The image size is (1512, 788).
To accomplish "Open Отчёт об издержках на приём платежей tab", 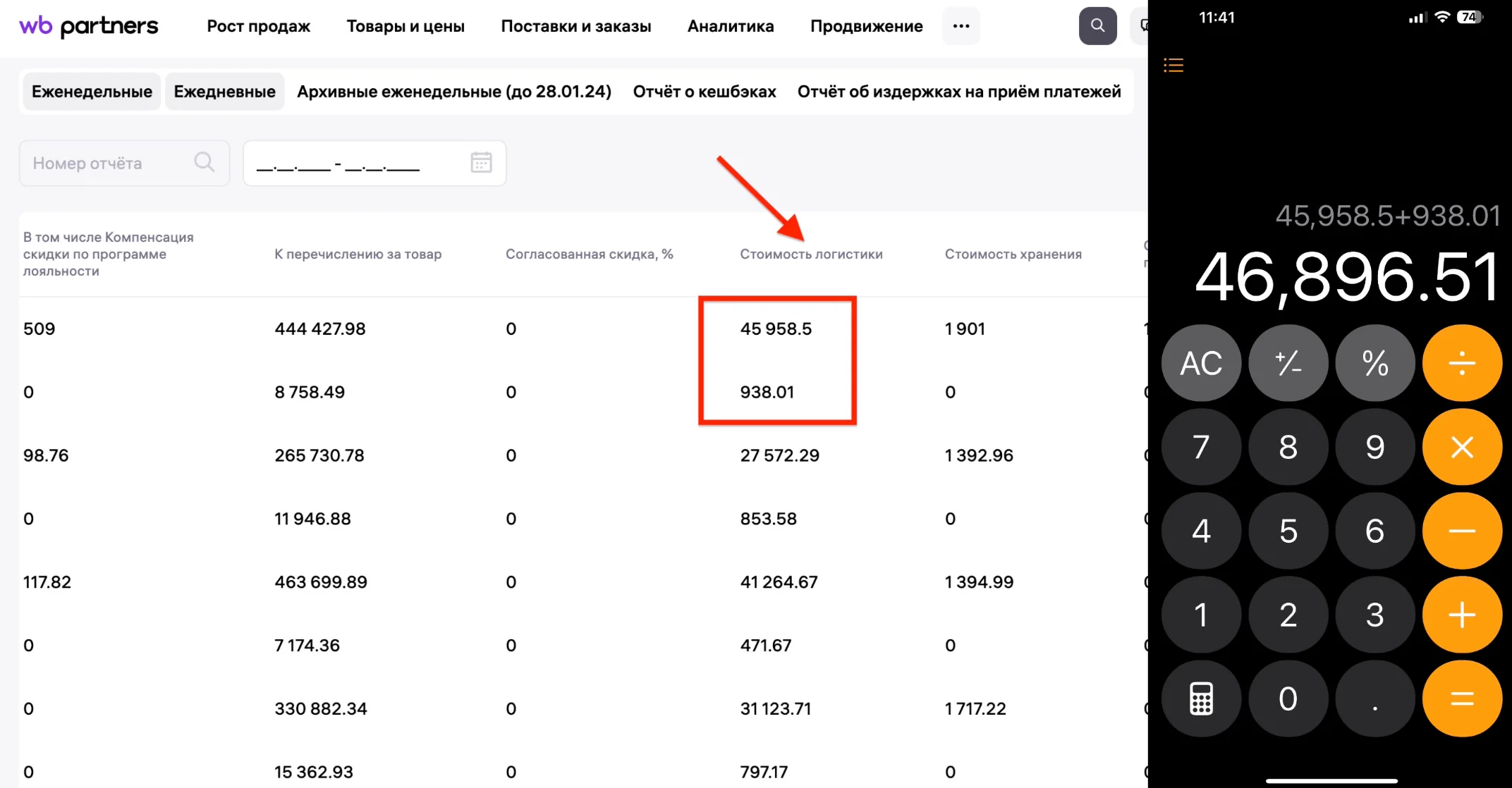I will [x=959, y=92].
